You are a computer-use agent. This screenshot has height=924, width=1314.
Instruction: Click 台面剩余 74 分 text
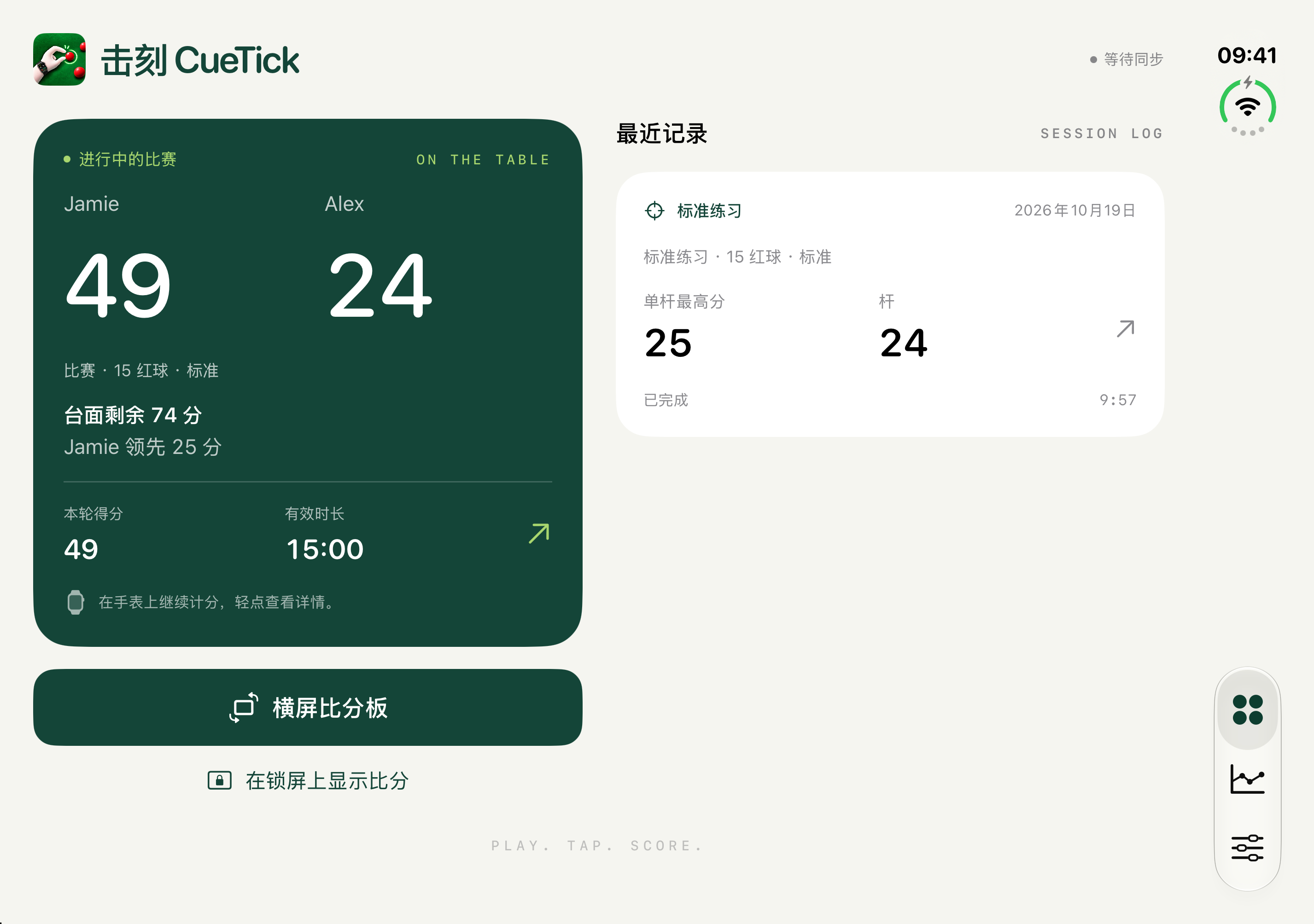(133, 415)
